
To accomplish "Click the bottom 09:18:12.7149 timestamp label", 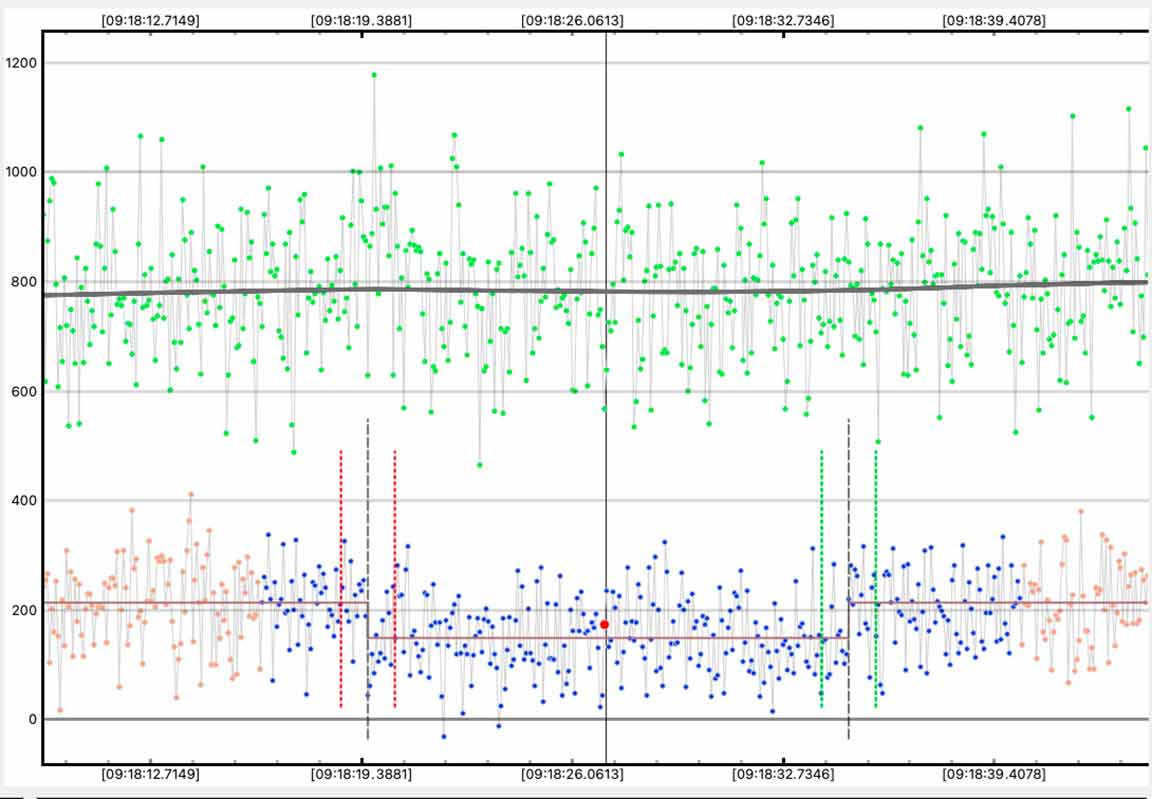I will [150, 774].
